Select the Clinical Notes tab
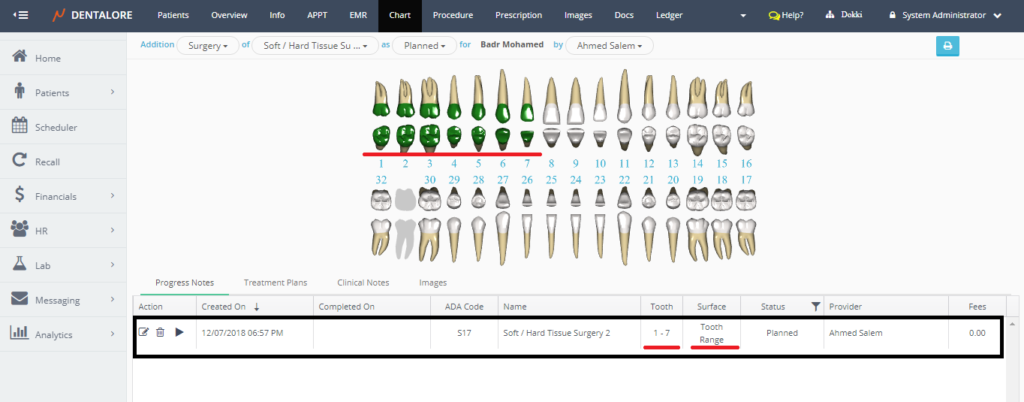The image size is (1024, 402). click(363, 283)
